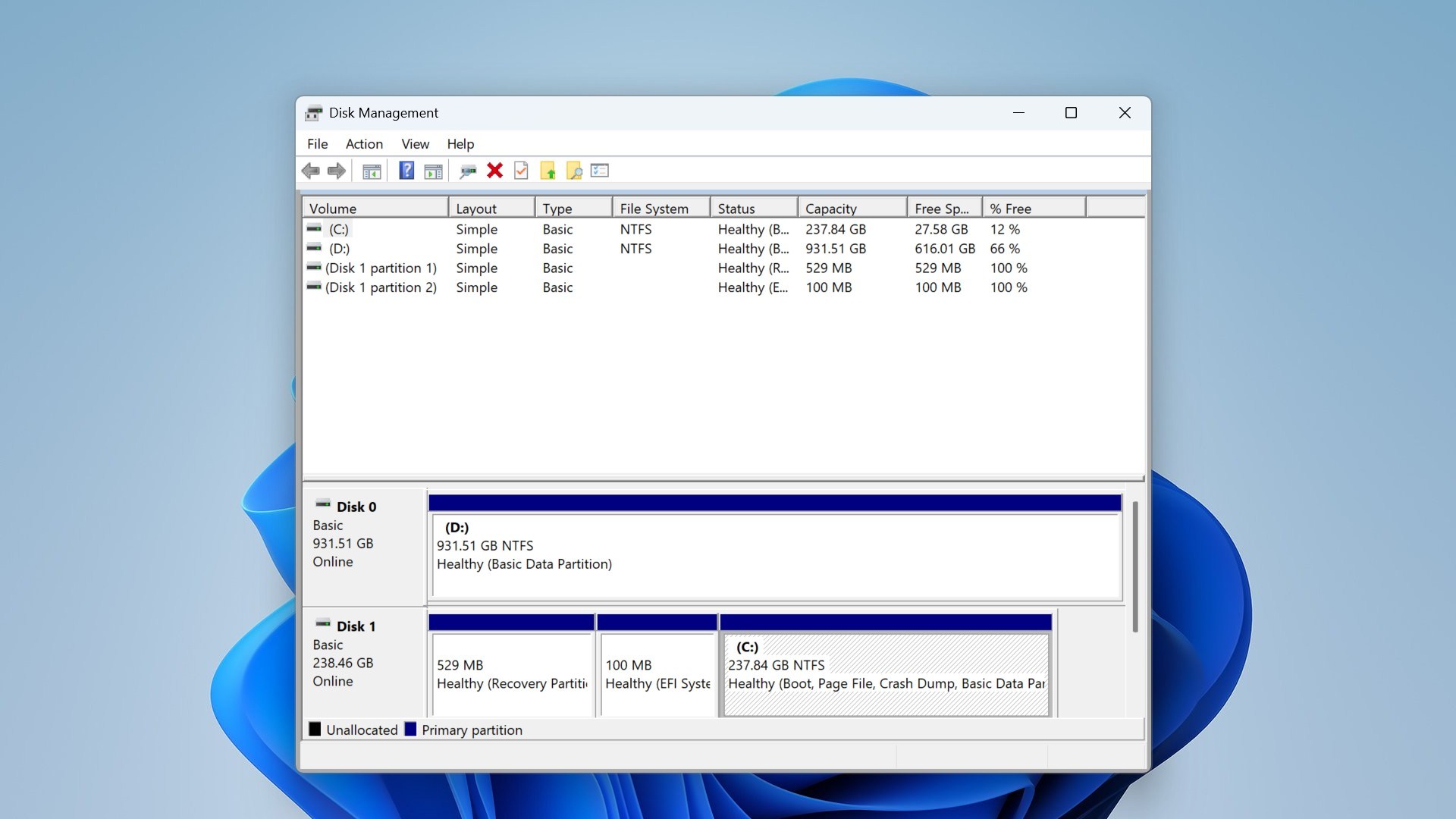Screen dimensions: 1456x819
Task: Select the 529 MB Recovery Partition block
Action: click(512, 665)
